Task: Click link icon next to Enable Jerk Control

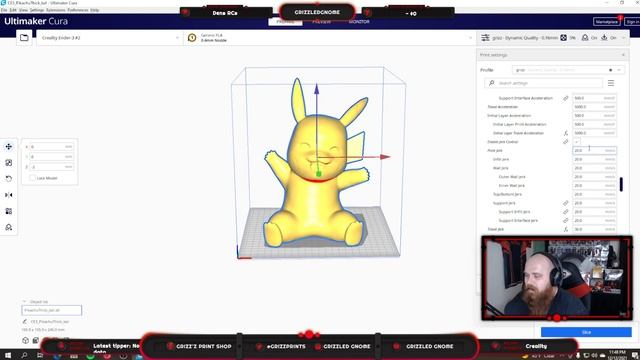Action: tap(566, 142)
